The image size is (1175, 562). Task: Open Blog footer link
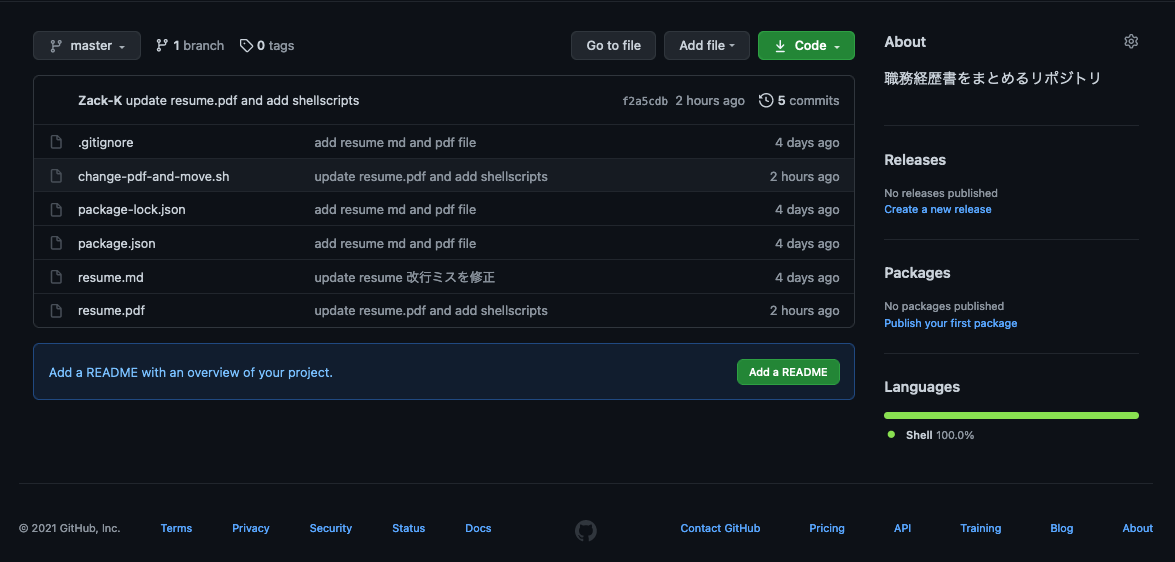tap(1061, 528)
